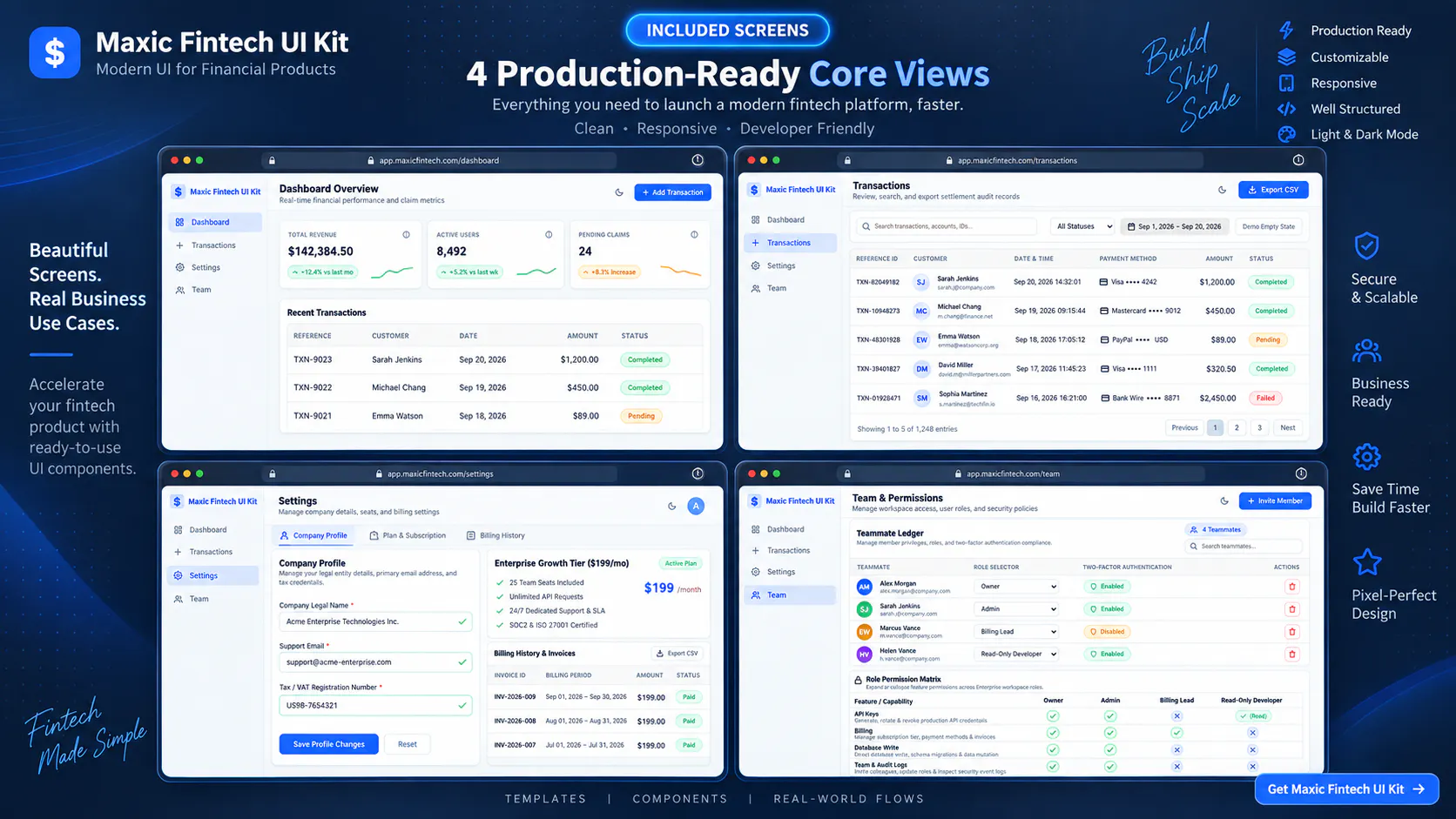1456x819 pixels.
Task: Open the All Statuses filter dropdown
Action: (1082, 226)
